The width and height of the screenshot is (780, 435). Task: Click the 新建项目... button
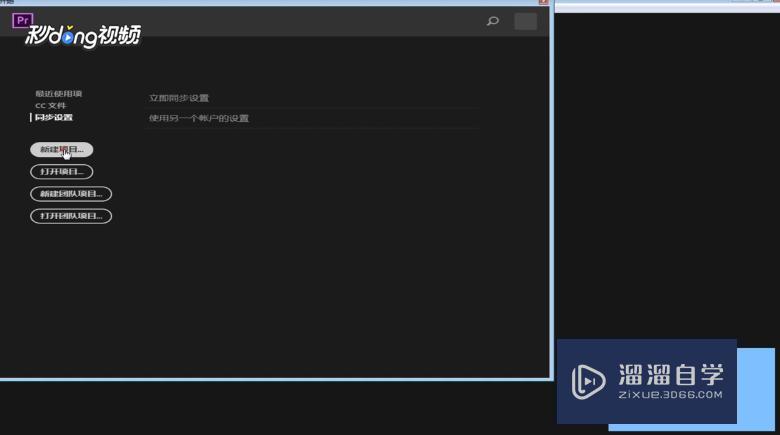62,149
